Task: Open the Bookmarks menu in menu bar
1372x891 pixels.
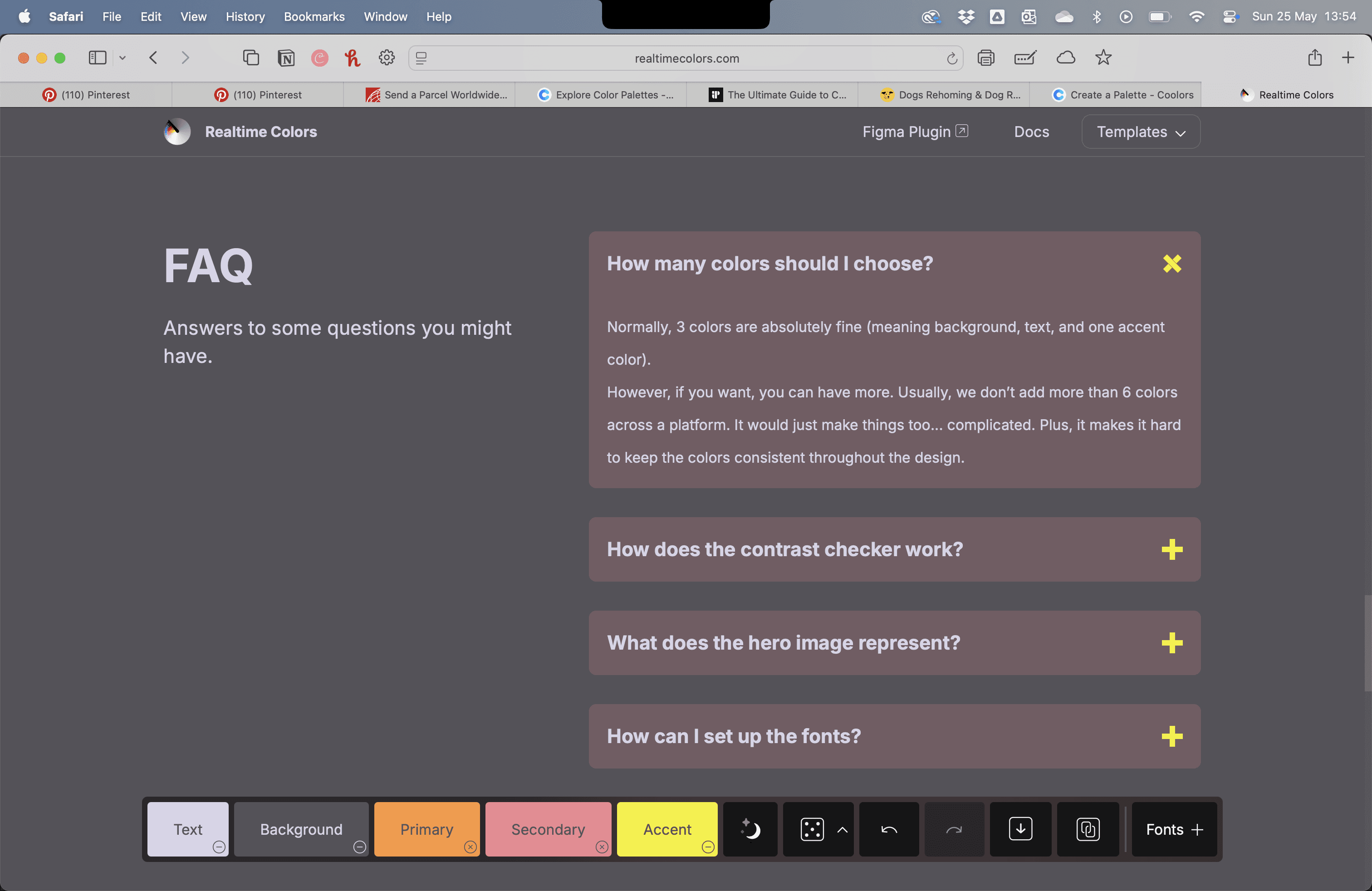Action: click(x=314, y=17)
